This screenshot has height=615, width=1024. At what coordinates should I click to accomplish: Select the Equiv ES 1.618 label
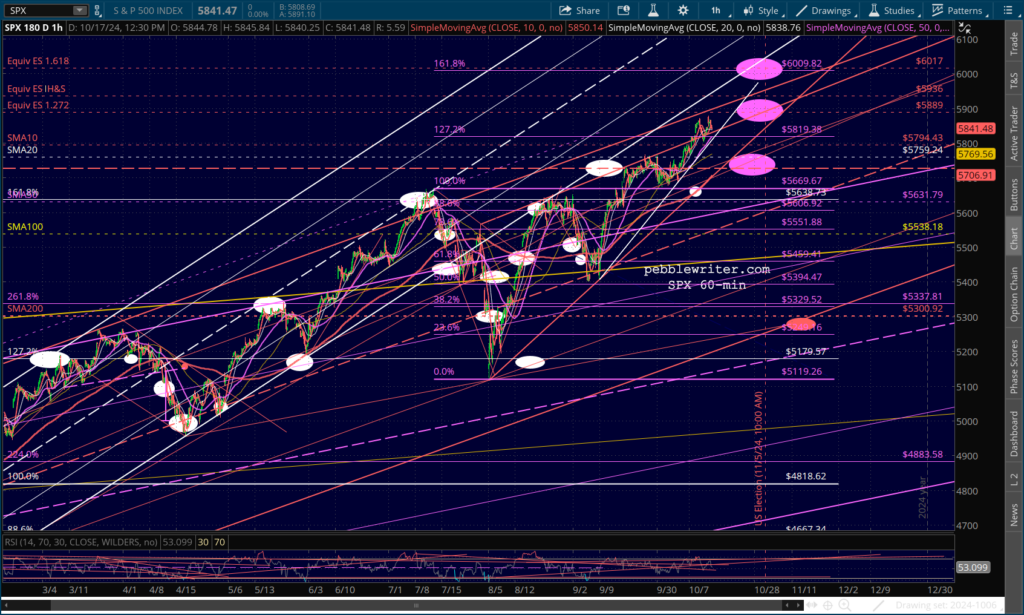click(38, 61)
